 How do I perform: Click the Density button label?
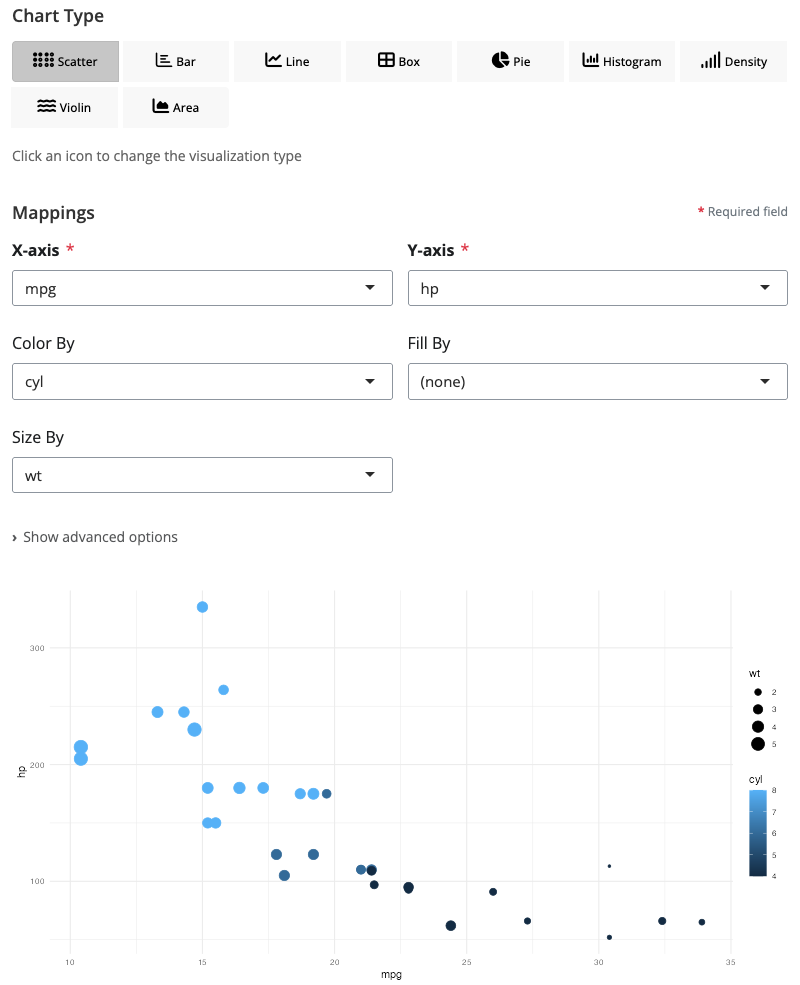click(x=746, y=62)
